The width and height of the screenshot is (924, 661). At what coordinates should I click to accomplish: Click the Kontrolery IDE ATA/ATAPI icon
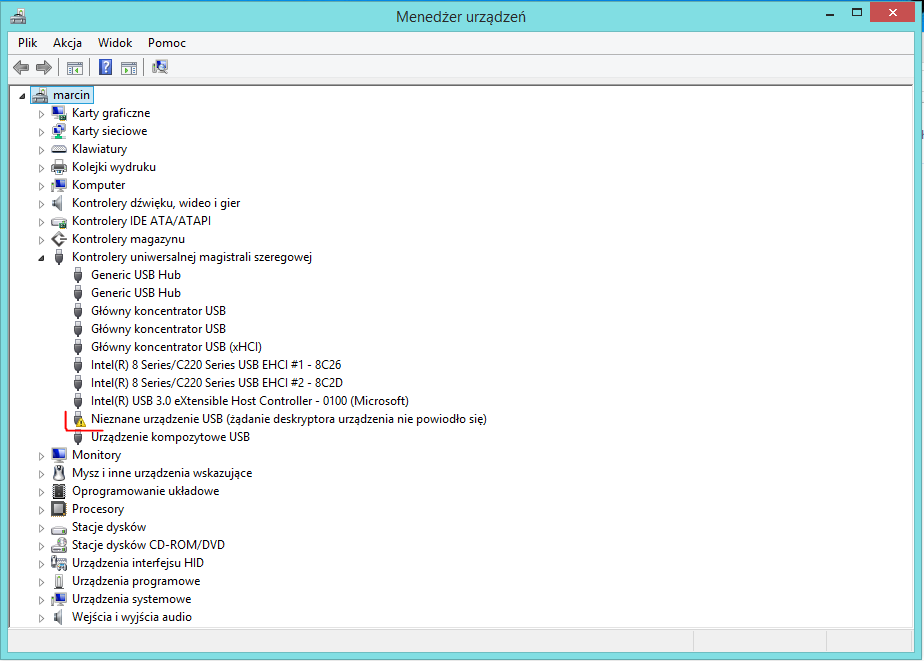[59, 222]
